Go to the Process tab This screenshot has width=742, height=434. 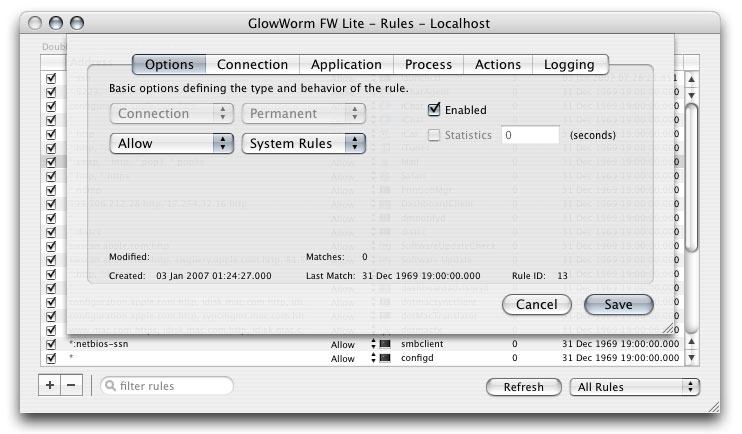pos(428,64)
